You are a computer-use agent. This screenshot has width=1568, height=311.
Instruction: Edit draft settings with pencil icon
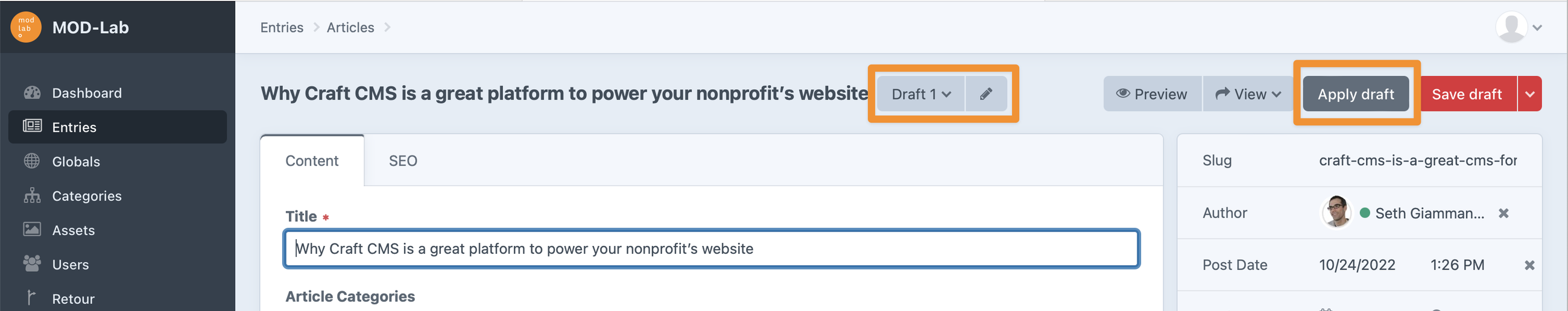986,94
